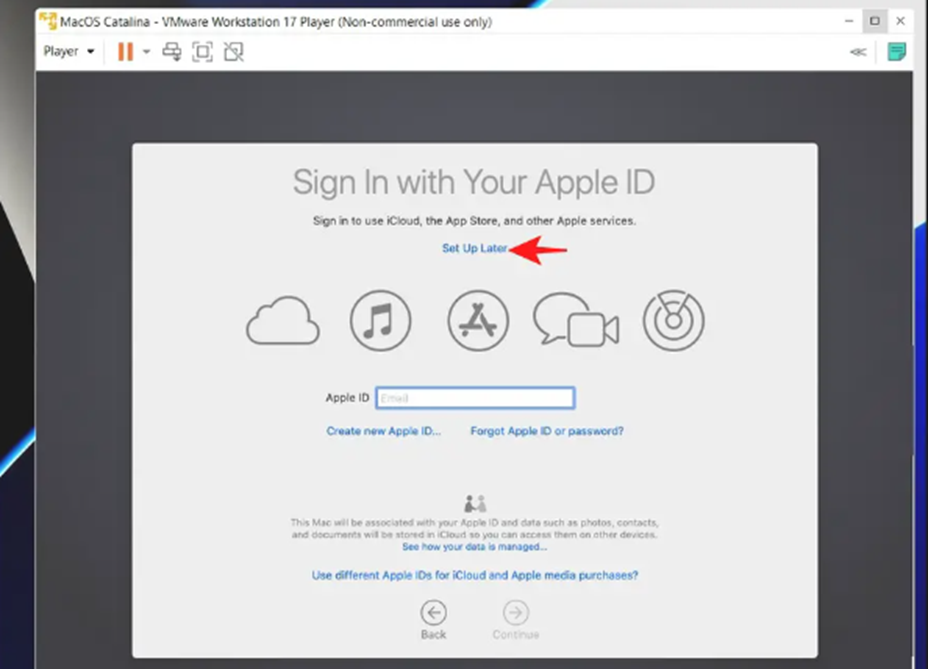Click the 'Sign In with Your Apple ID' heading
The width and height of the screenshot is (928, 669).
(474, 182)
